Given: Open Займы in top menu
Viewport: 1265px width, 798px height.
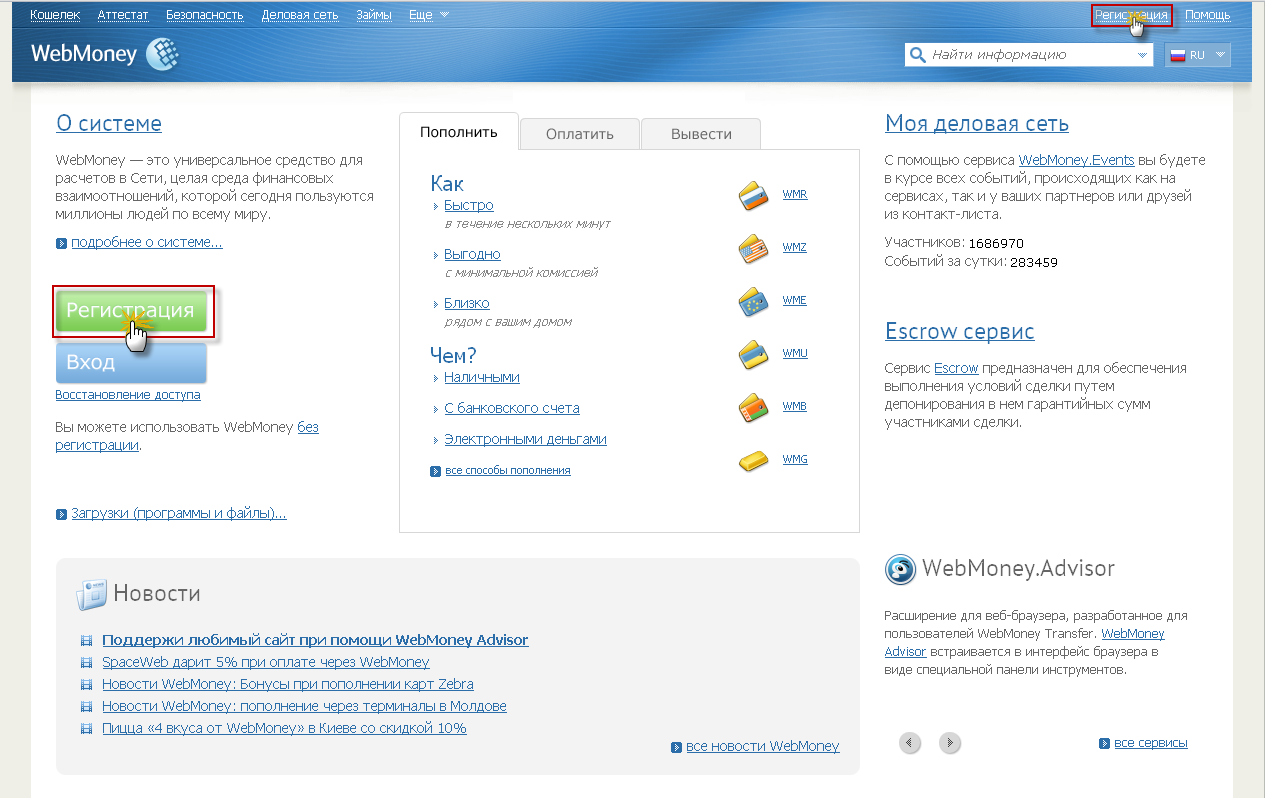Looking at the screenshot, I should click(x=374, y=15).
